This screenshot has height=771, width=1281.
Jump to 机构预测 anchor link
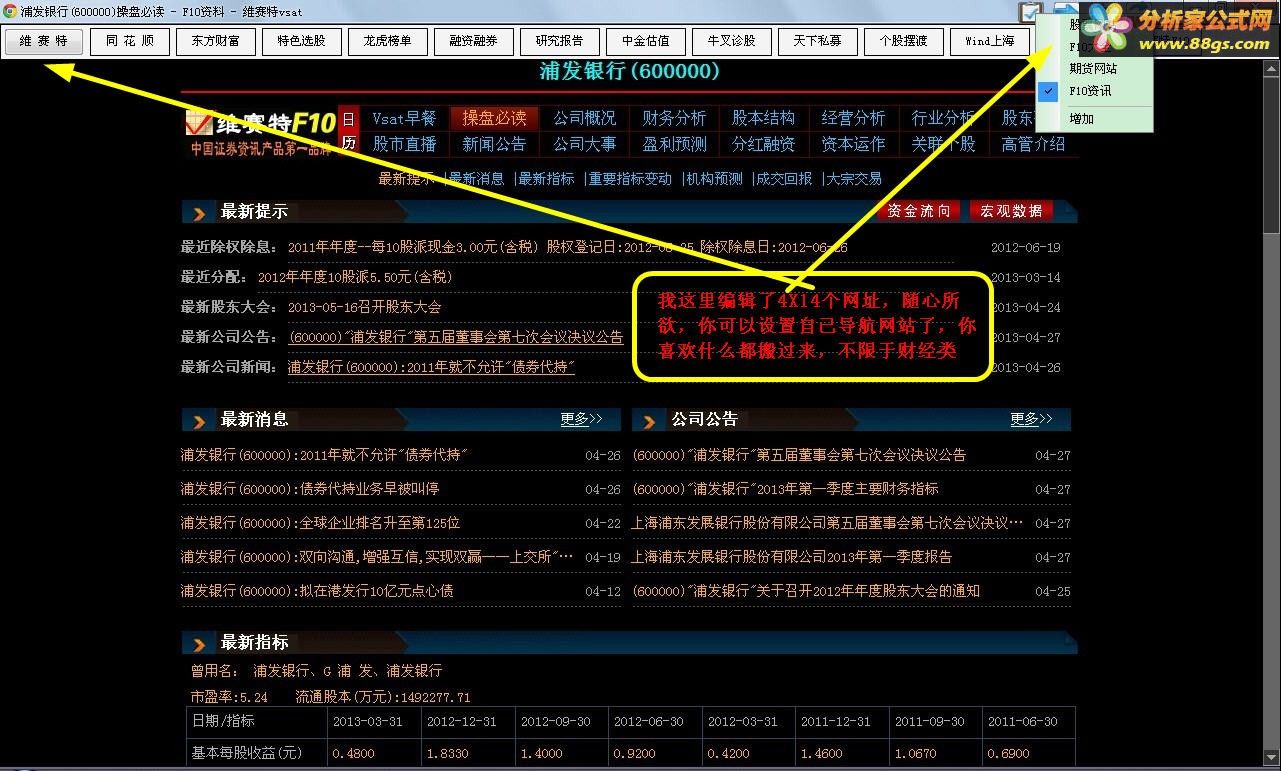click(714, 179)
